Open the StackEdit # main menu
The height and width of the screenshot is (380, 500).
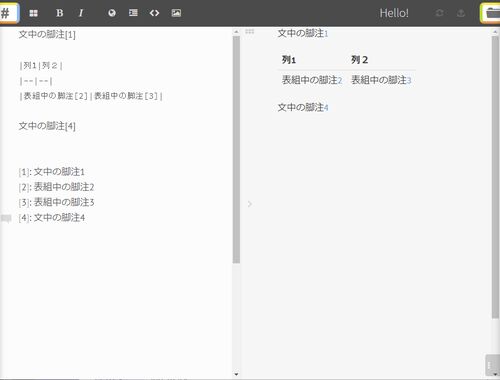(9, 13)
